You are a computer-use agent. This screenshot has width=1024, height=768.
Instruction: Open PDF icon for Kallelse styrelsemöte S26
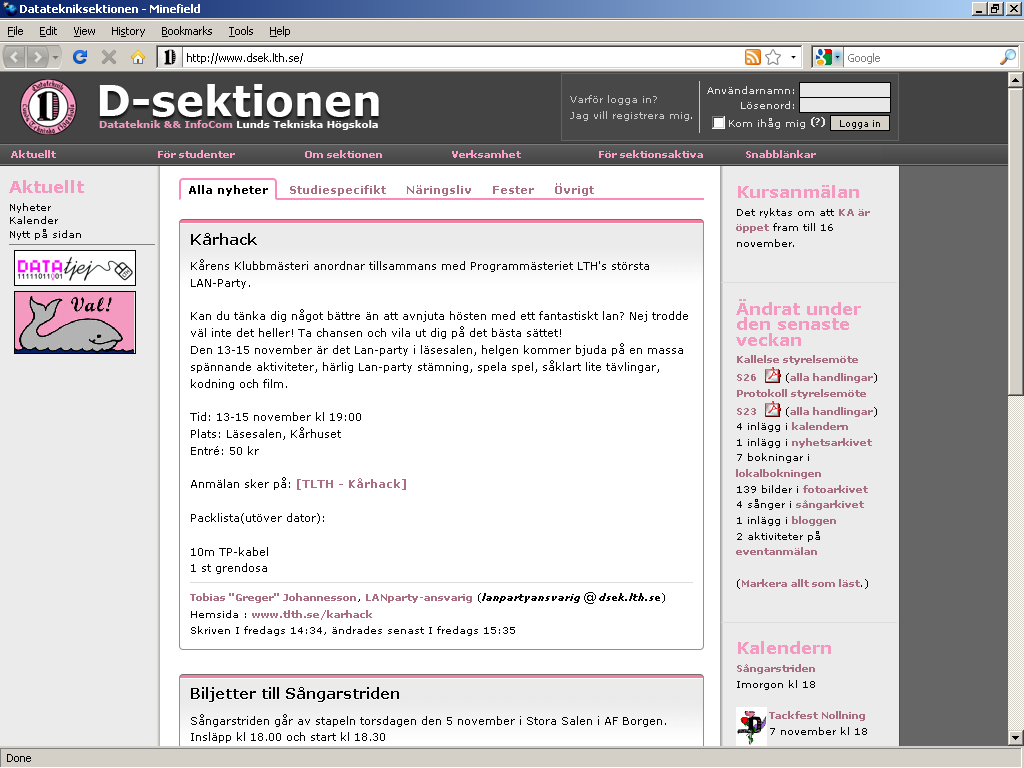pos(772,377)
